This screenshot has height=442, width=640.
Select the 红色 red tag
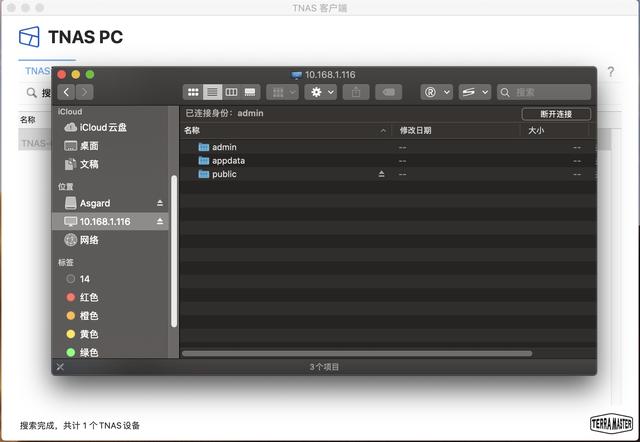click(x=89, y=297)
